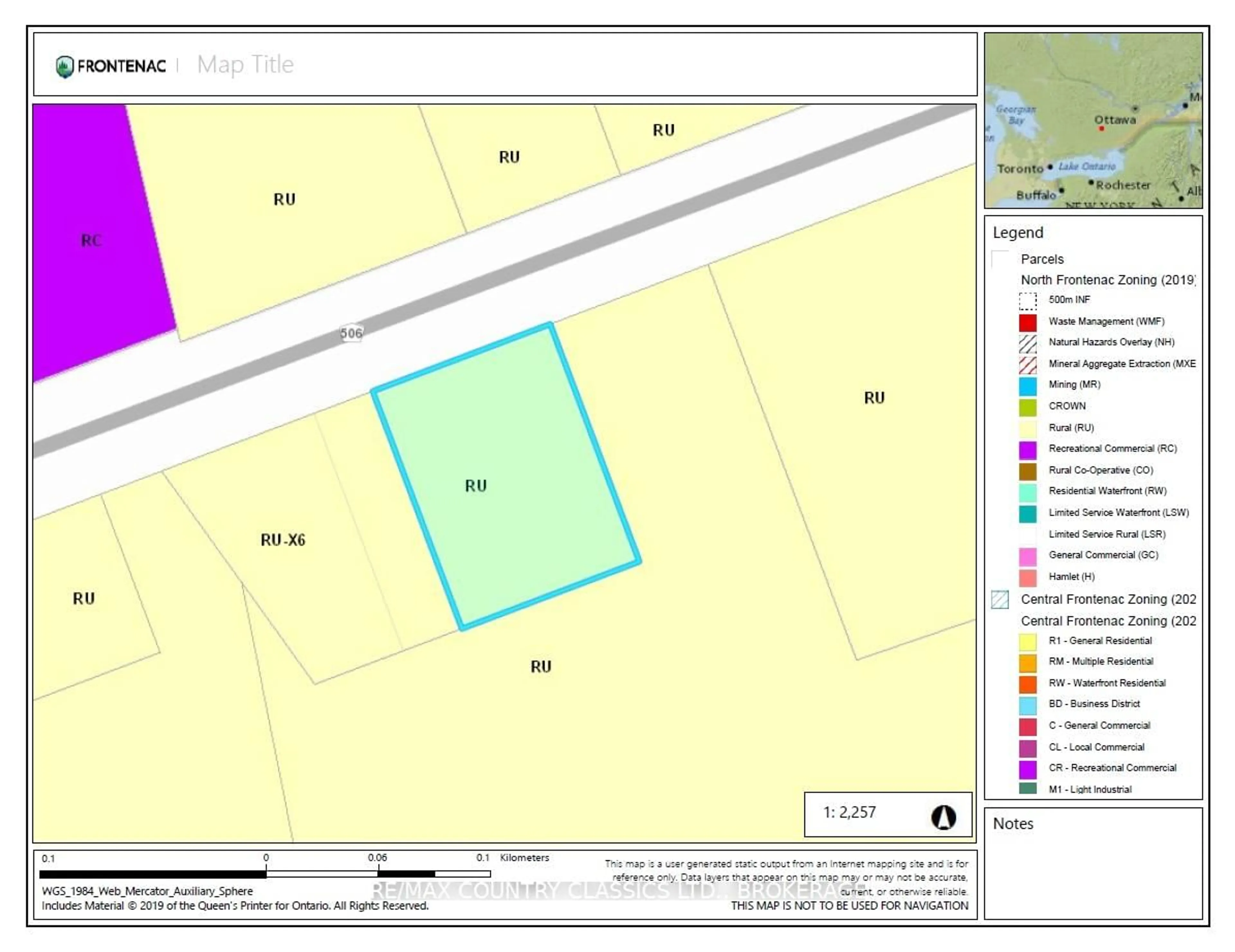This screenshot has height=952, width=1235.
Task: Click the NOT TO BE USED FOR NAVIGATION text
Action: [849, 906]
